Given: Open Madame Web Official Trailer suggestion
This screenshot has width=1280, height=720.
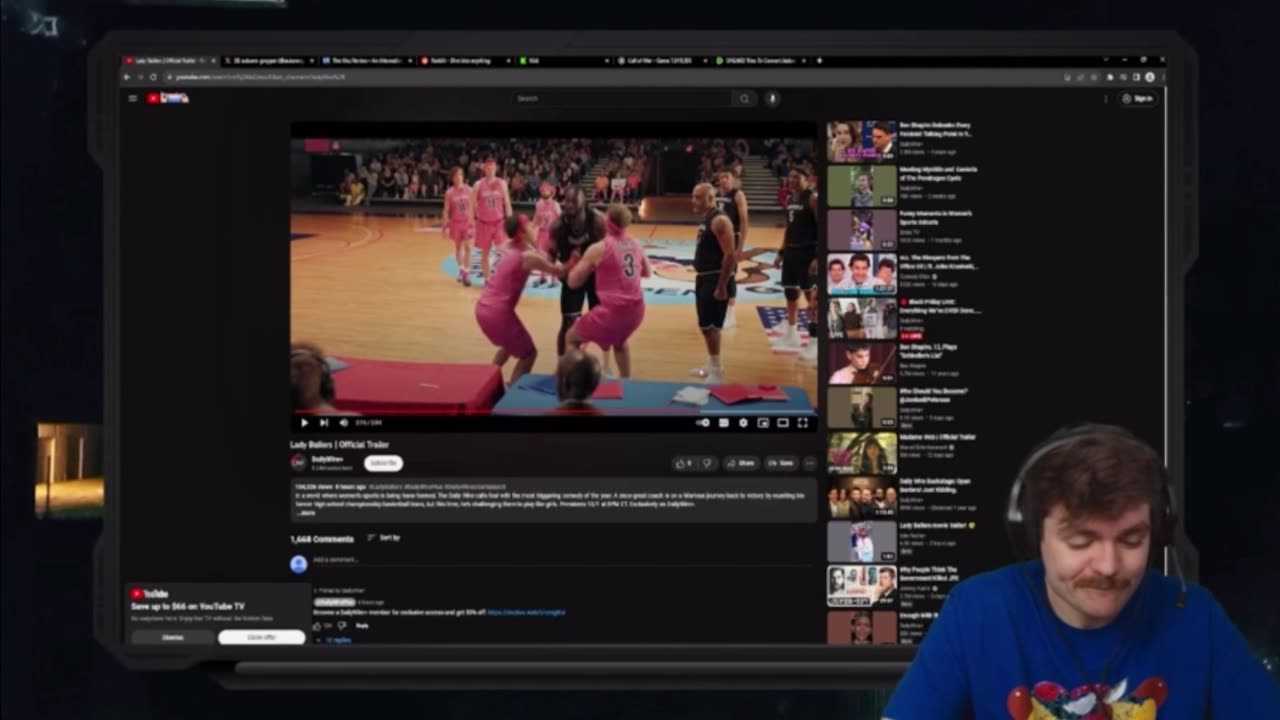Looking at the screenshot, I should pos(861,452).
